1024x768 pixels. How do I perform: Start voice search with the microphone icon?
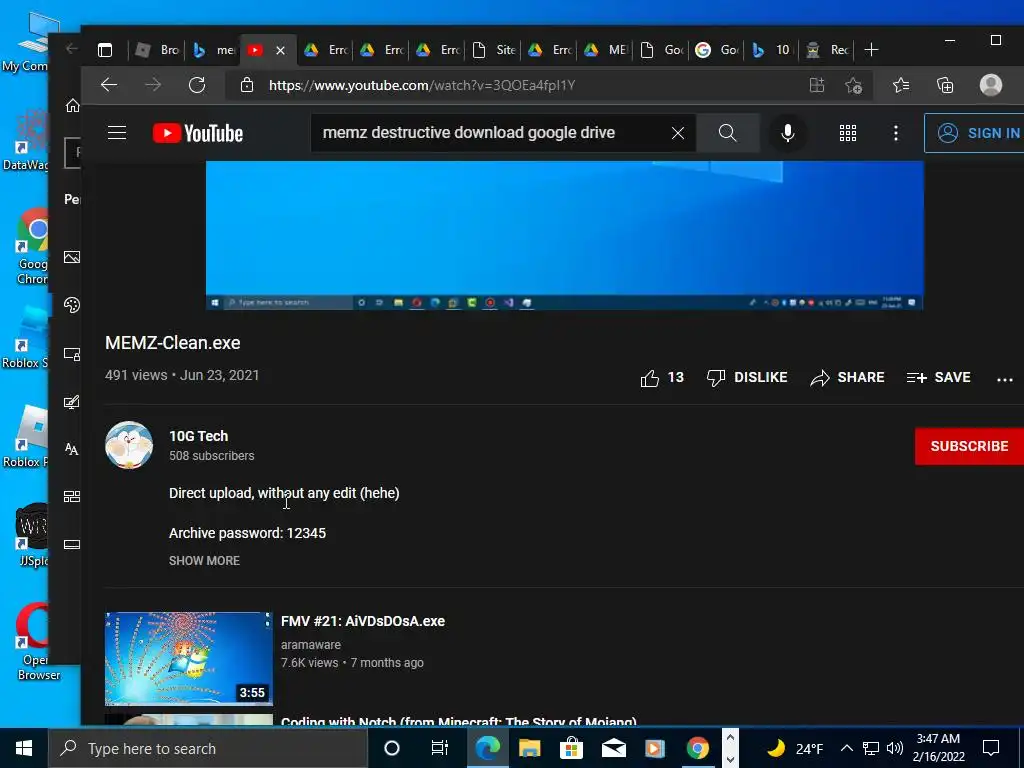point(788,133)
